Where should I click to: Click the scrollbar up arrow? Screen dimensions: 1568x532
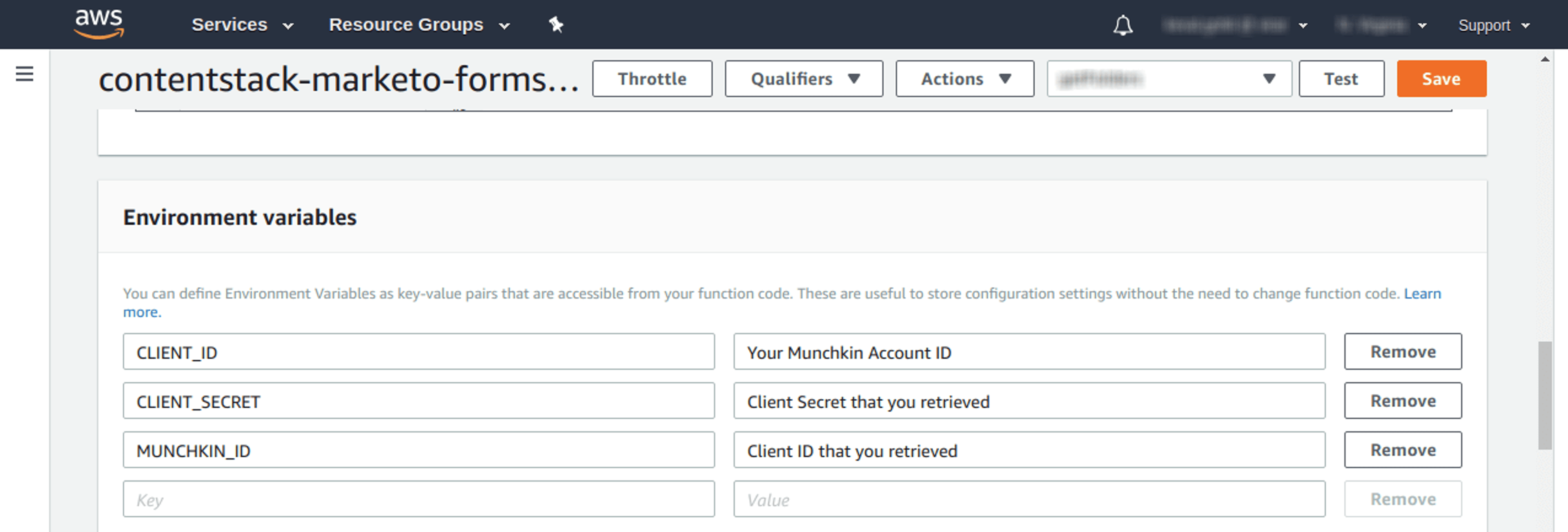coord(1544,59)
